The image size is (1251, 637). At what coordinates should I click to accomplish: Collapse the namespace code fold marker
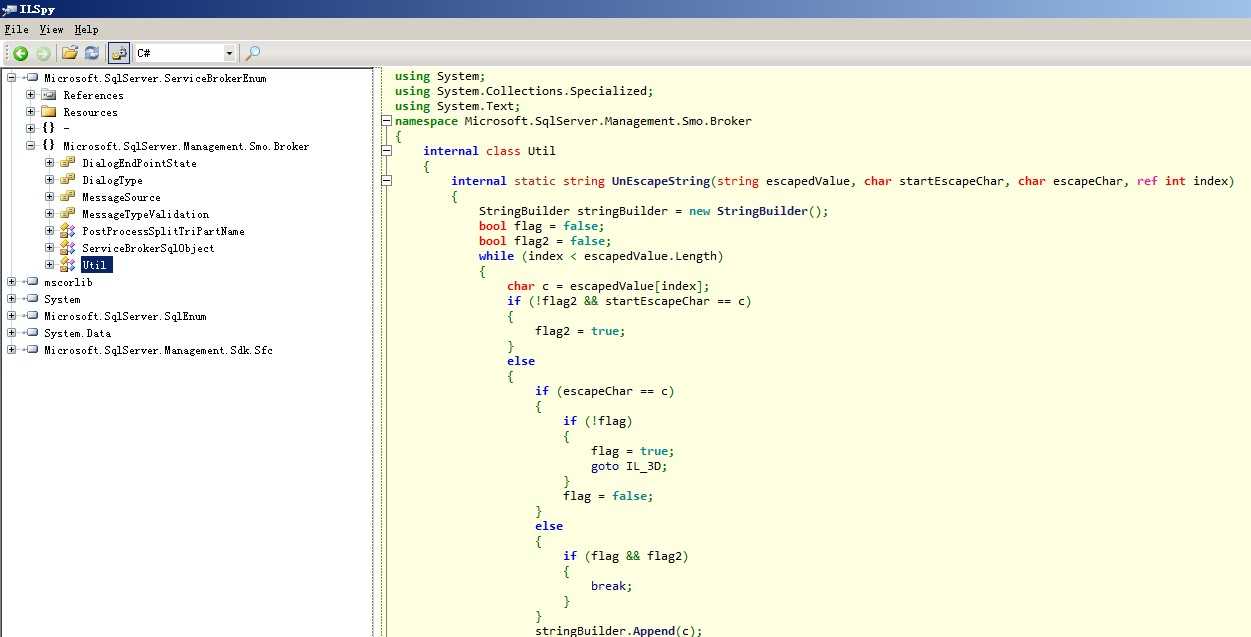point(385,121)
